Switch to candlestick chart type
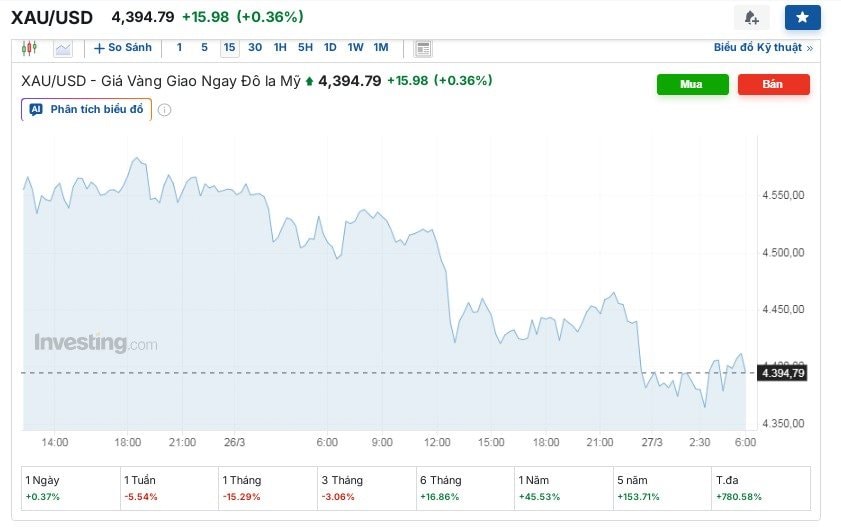841x532 pixels. 28,48
